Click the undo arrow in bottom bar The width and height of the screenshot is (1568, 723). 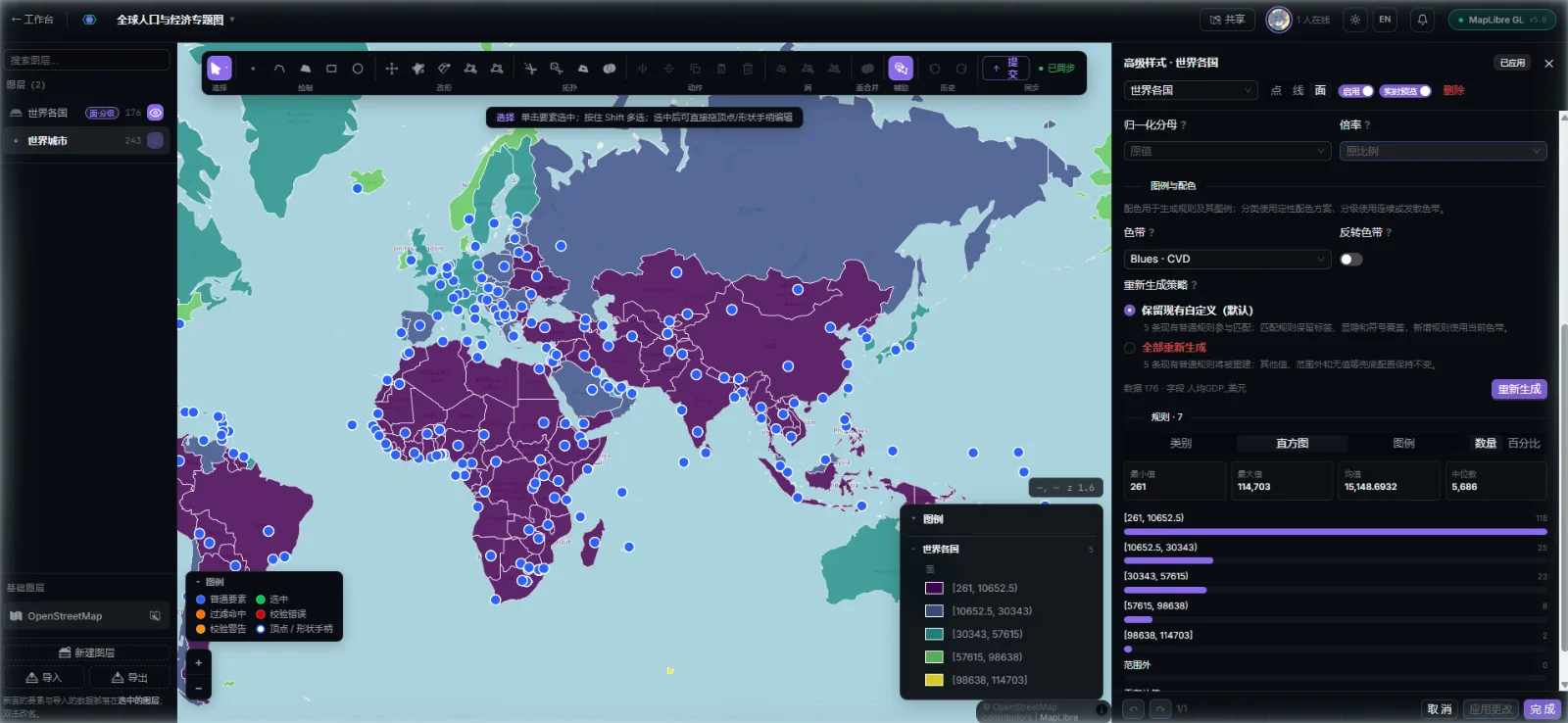[x=1134, y=708]
